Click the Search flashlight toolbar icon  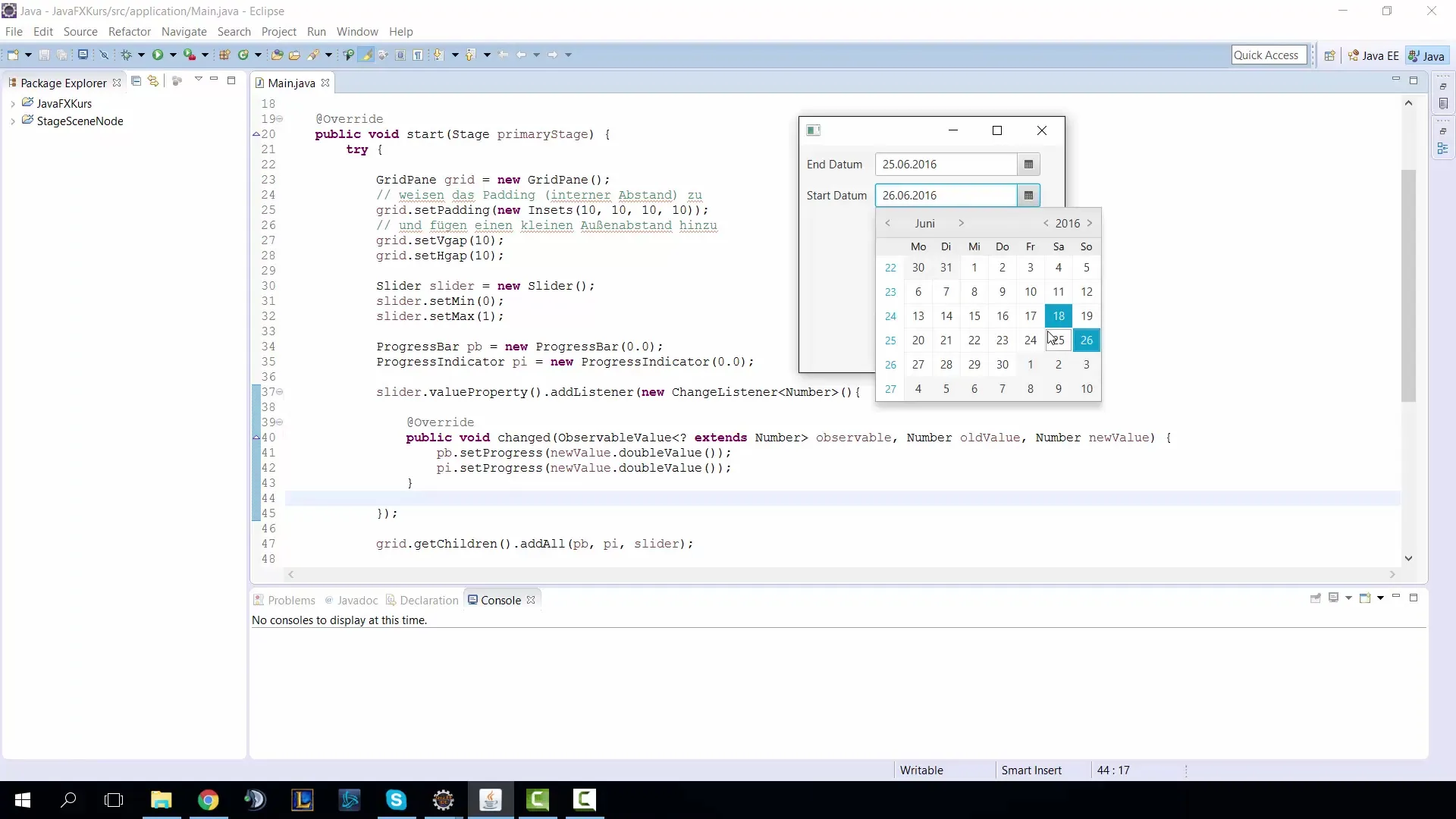click(x=313, y=55)
